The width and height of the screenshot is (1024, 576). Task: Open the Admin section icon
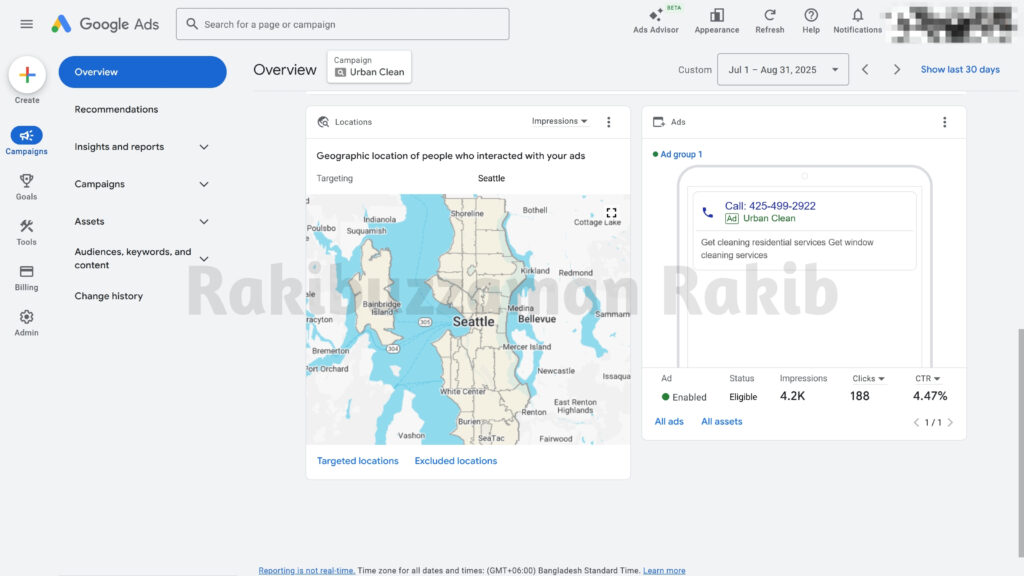pyautogui.click(x=26, y=318)
